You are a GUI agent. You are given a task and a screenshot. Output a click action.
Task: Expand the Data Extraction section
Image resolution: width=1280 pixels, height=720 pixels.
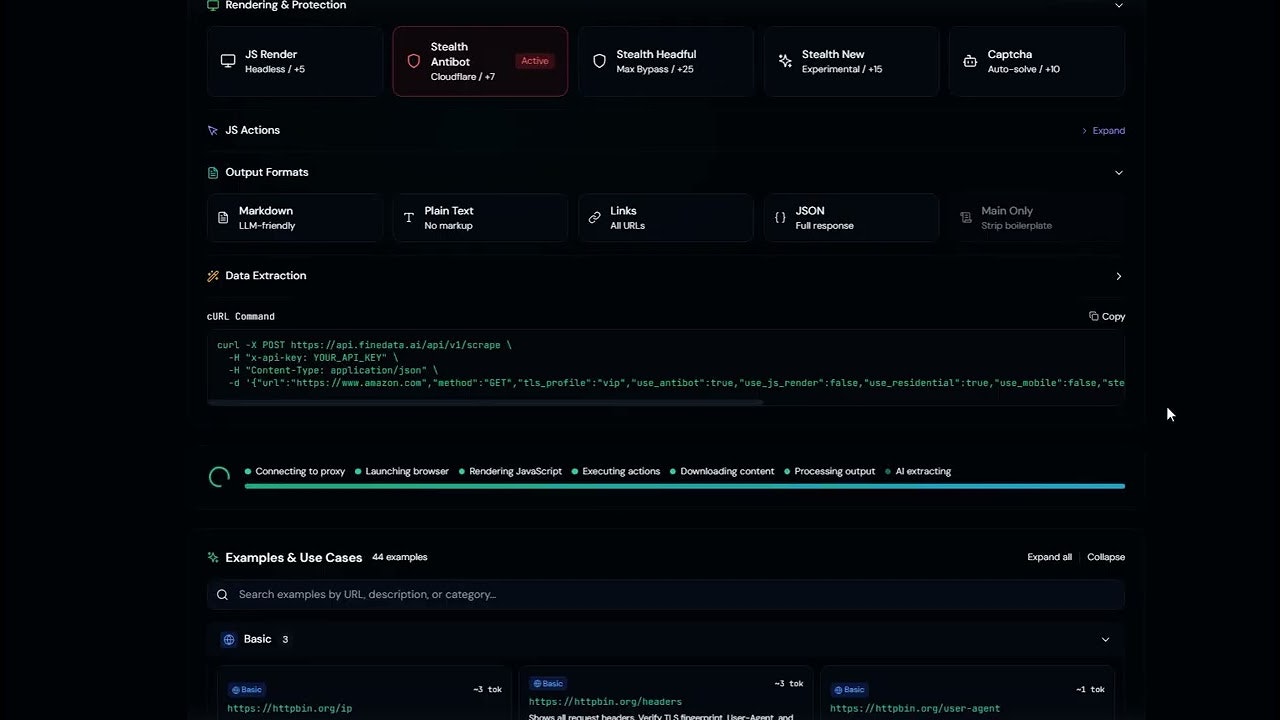(x=1118, y=276)
